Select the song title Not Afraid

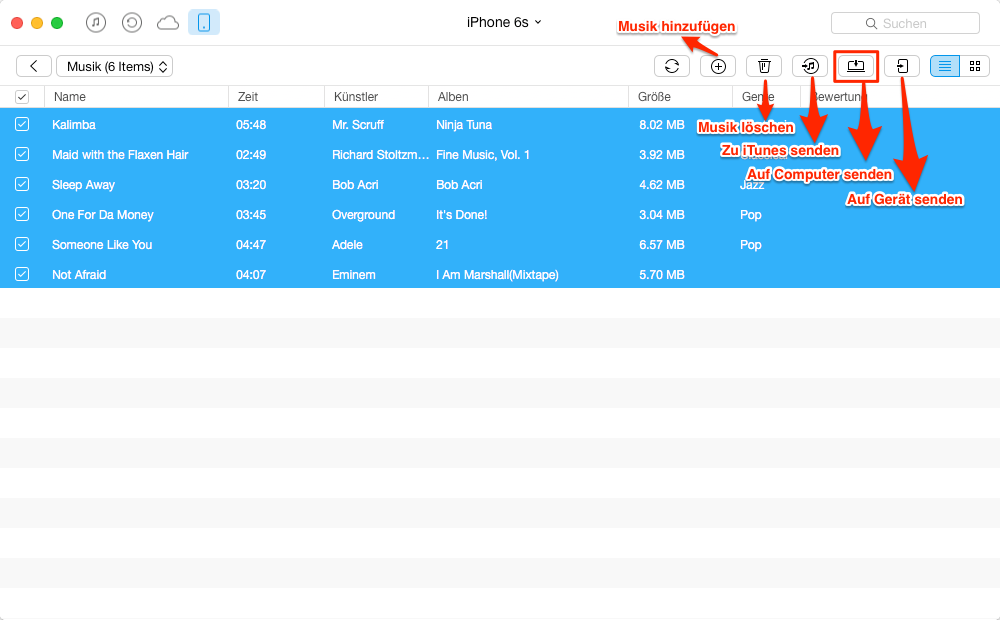click(79, 275)
